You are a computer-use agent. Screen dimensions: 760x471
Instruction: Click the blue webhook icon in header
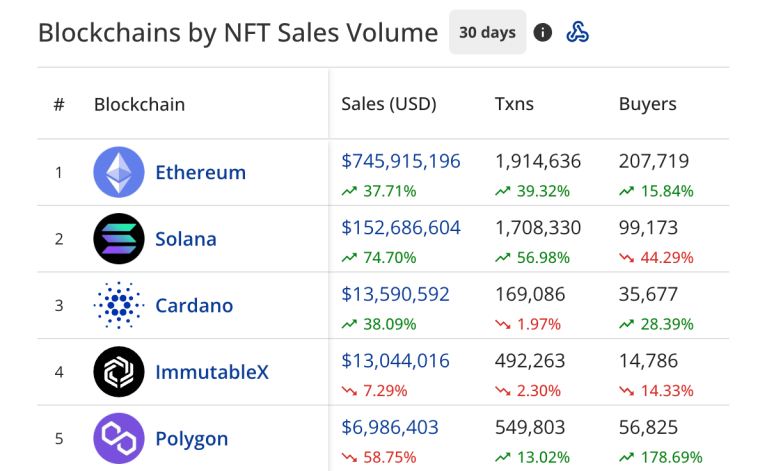pyautogui.click(x=577, y=32)
